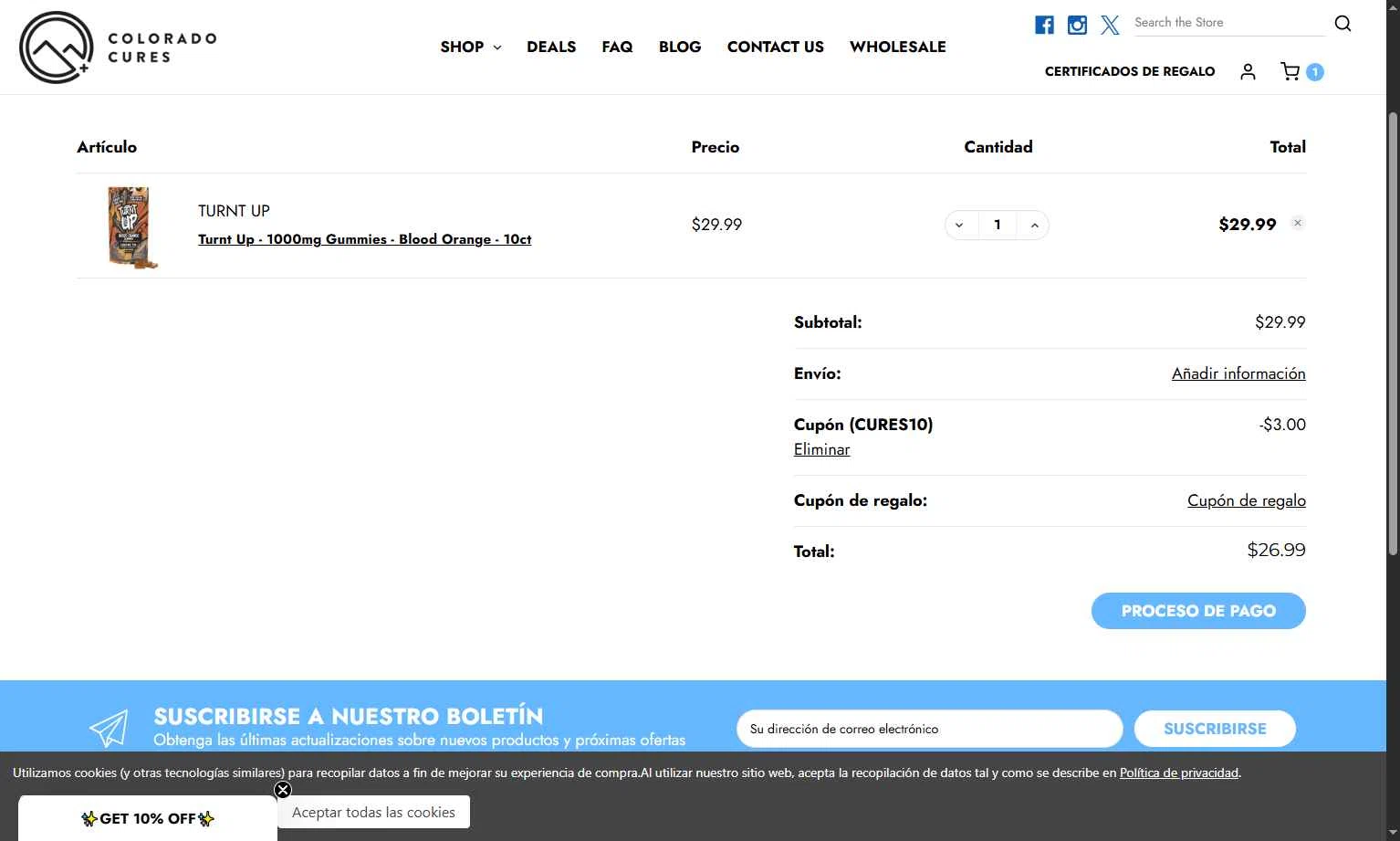Go to the Wholesale page
Viewport: 1400px width, 841px height.
click(898, 47)
